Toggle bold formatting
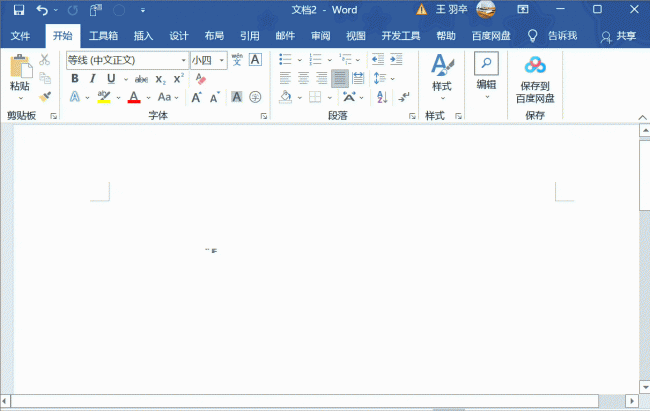The width and height of the screenshot is (650, 411). coord(75,78)
